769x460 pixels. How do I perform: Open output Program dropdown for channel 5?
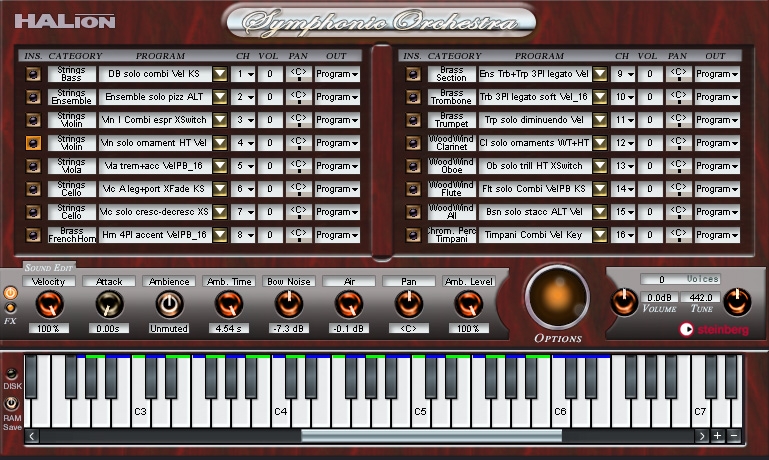click(337, 166)
